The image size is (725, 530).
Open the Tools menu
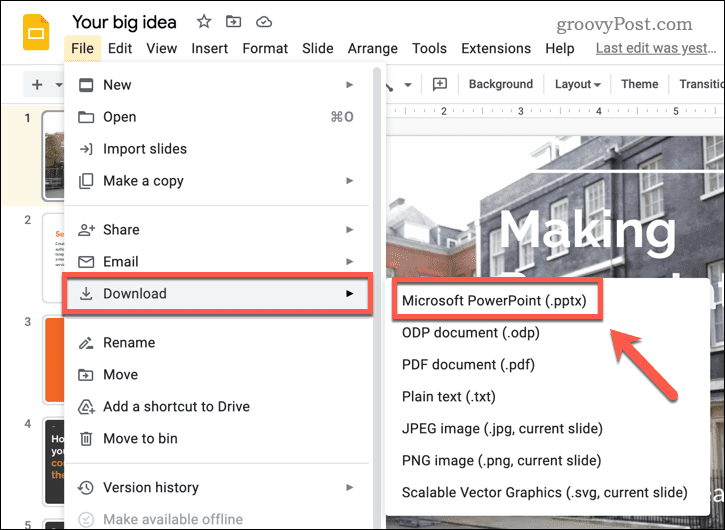point(429,48)
